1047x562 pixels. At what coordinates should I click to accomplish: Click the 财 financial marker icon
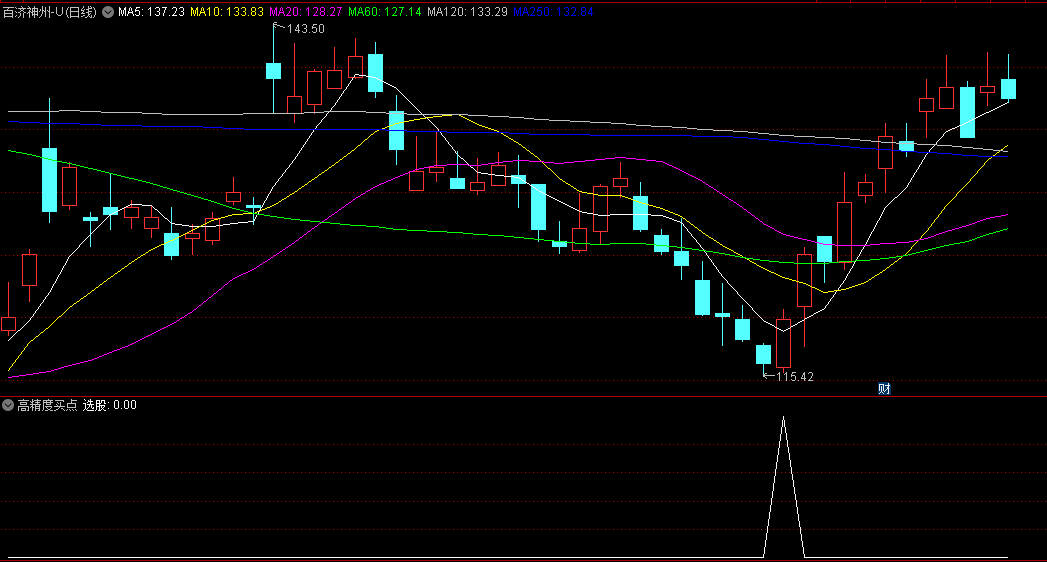(x=884, y=388)
